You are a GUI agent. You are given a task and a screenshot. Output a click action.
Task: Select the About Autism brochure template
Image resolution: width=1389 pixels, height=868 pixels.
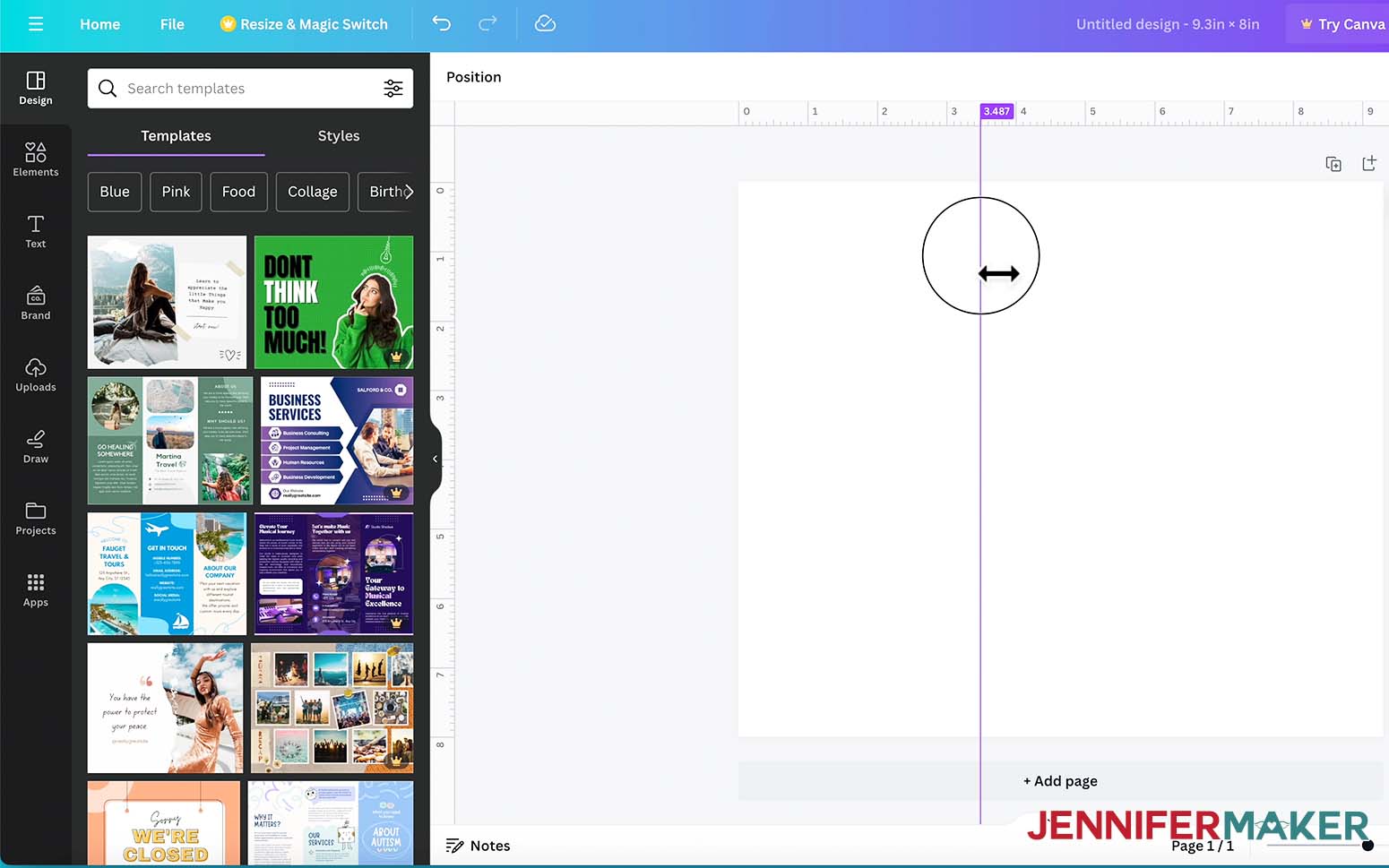click(331, 823)
